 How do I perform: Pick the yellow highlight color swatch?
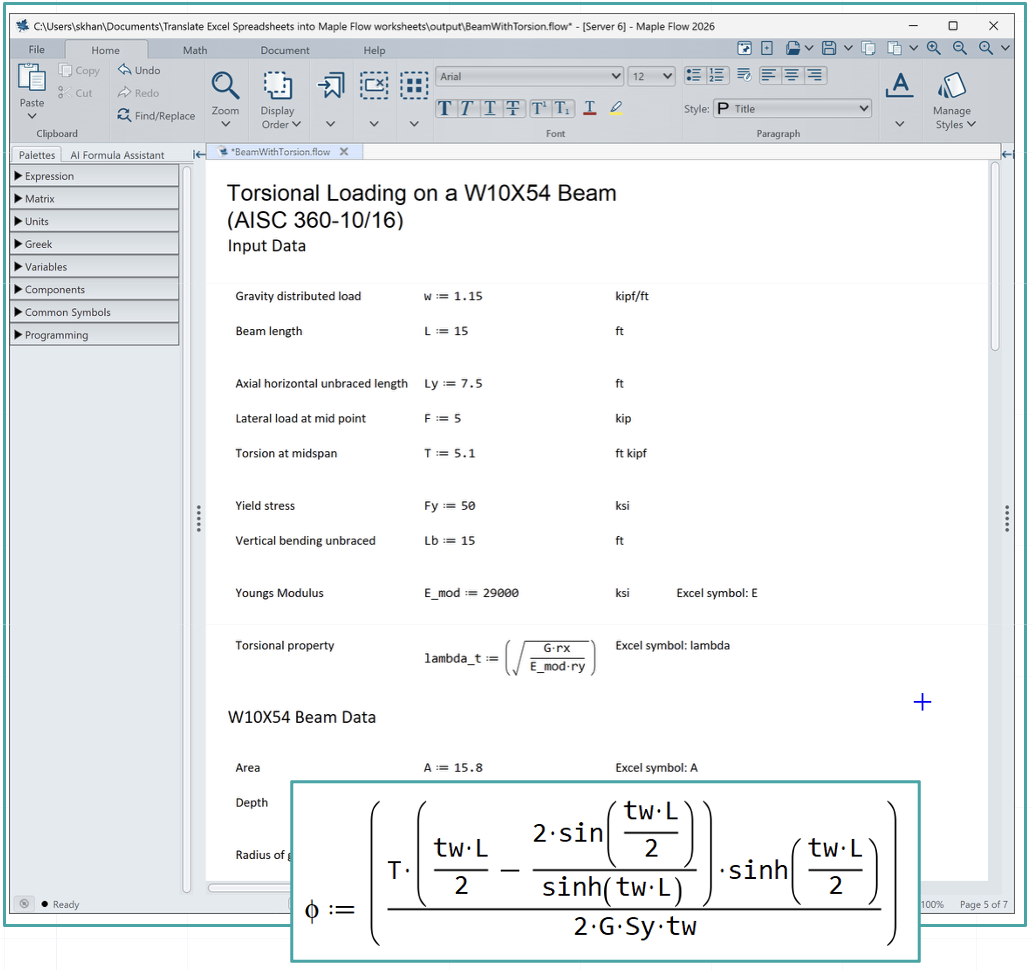[x=616, y=108]
